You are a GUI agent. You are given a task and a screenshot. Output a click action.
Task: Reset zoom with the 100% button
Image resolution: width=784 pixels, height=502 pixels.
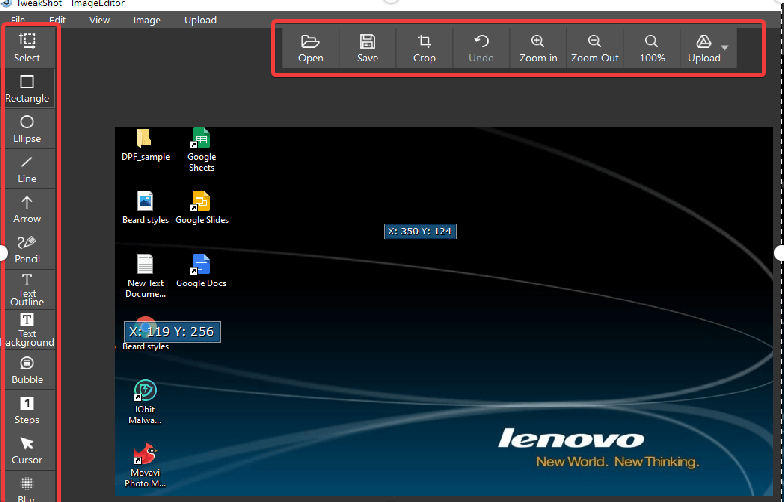tap(652, 48)
